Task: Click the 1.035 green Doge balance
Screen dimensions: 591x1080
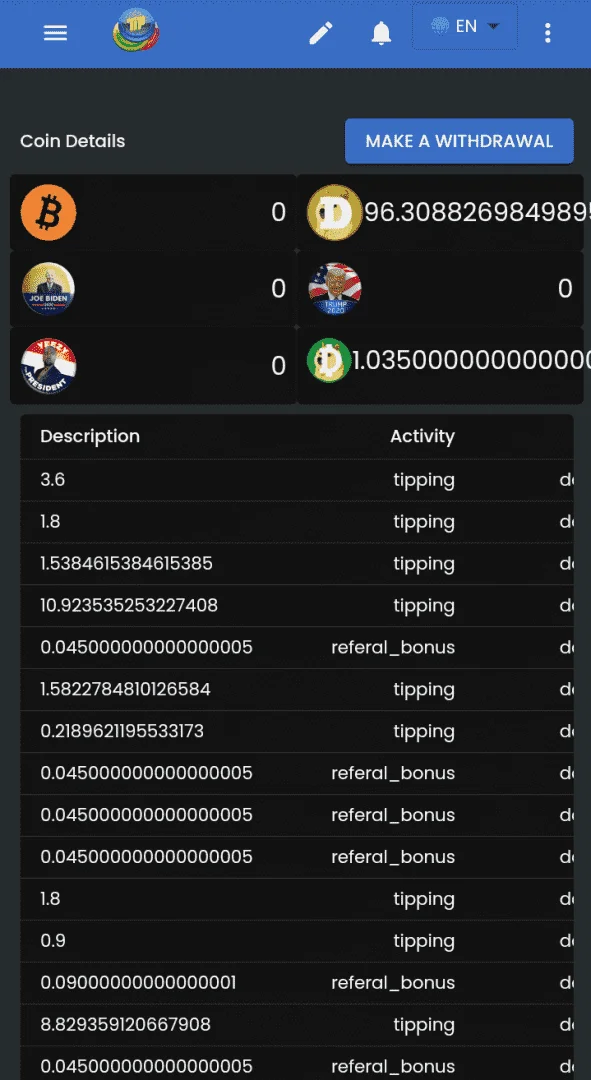Action: (472, 360)
